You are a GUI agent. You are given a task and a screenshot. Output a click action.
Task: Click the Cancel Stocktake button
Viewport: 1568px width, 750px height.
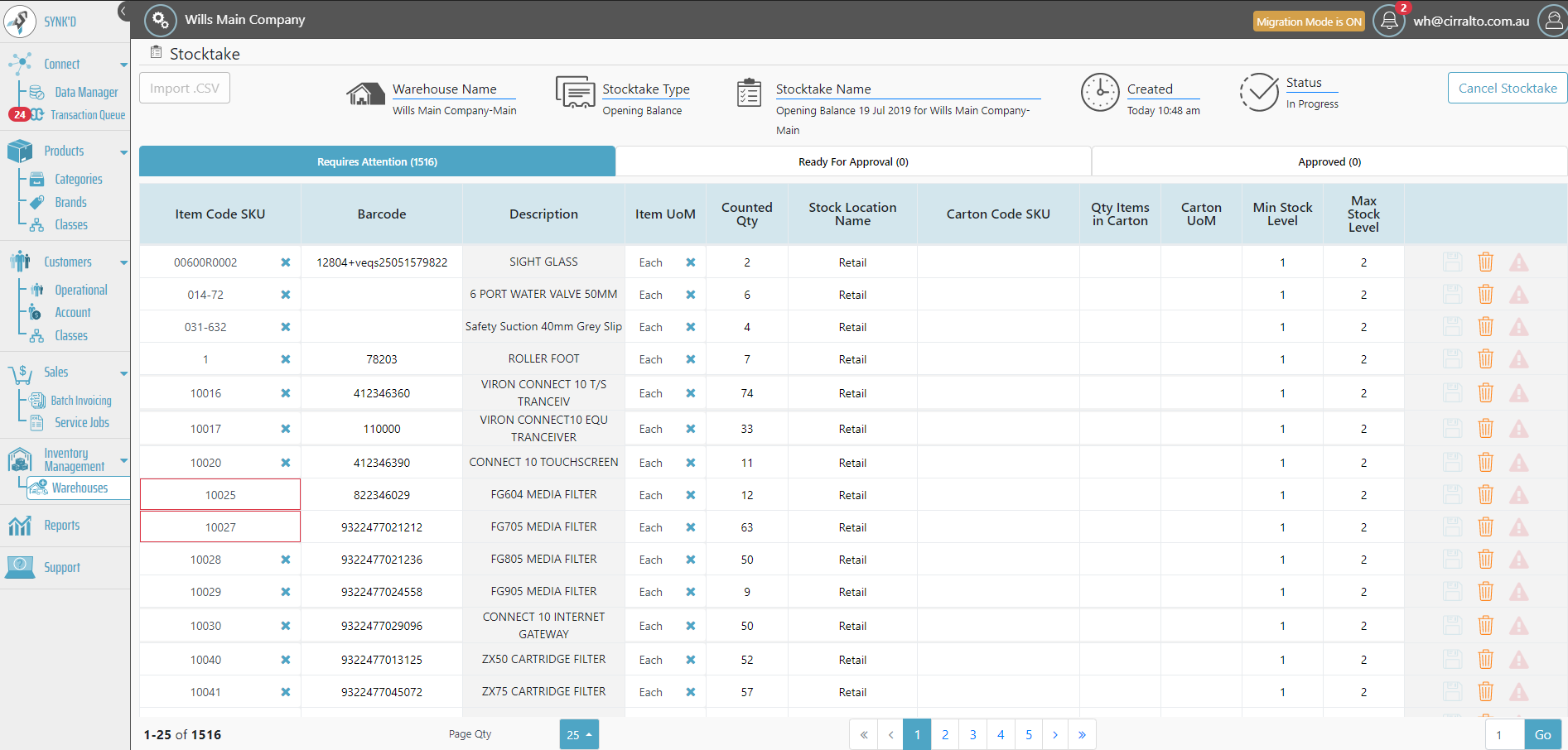tap(1507, 88)
